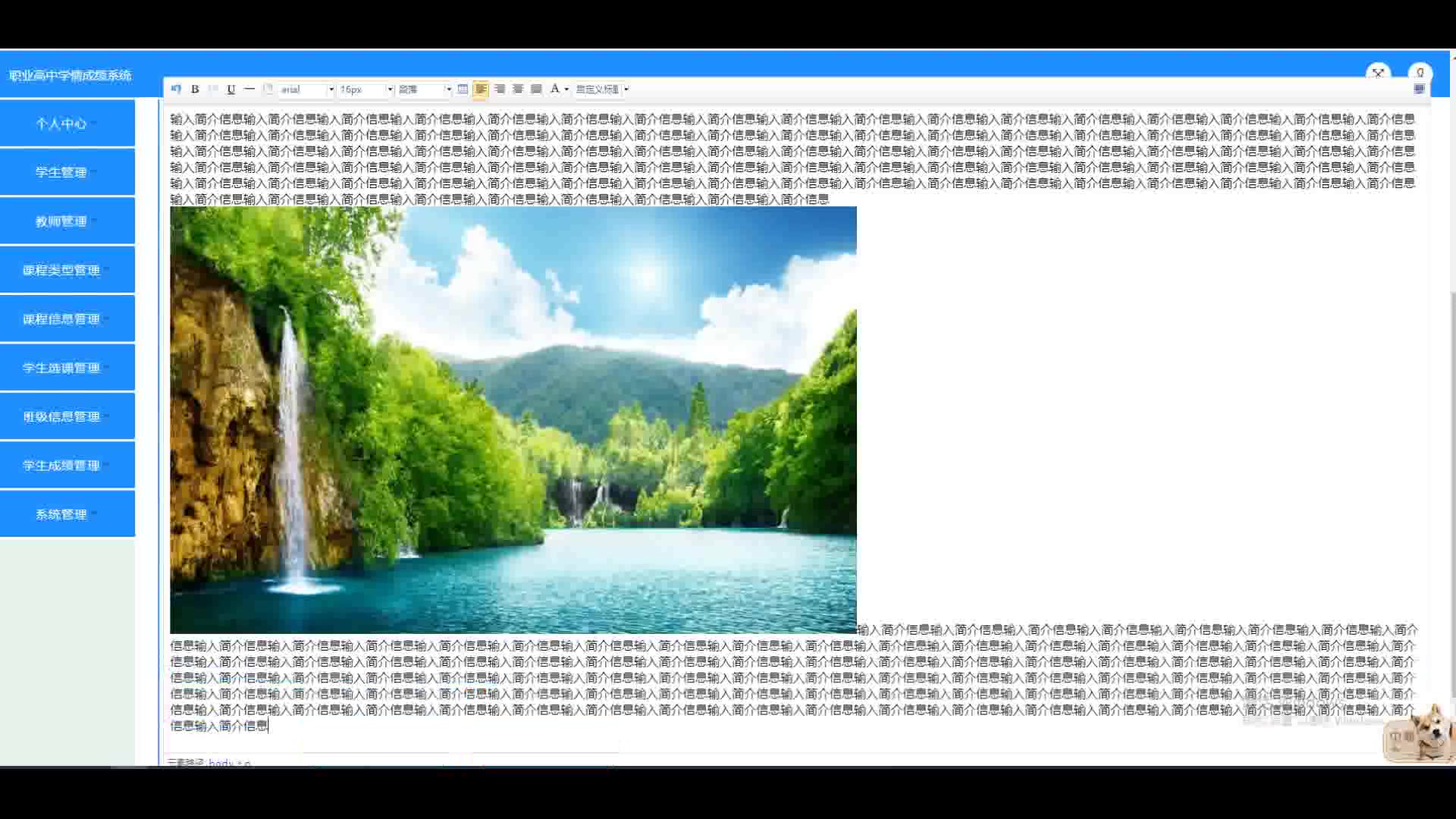Place cursor in first paragraph of editor text
Viewport: 1456px width, 819px height.
792,158
